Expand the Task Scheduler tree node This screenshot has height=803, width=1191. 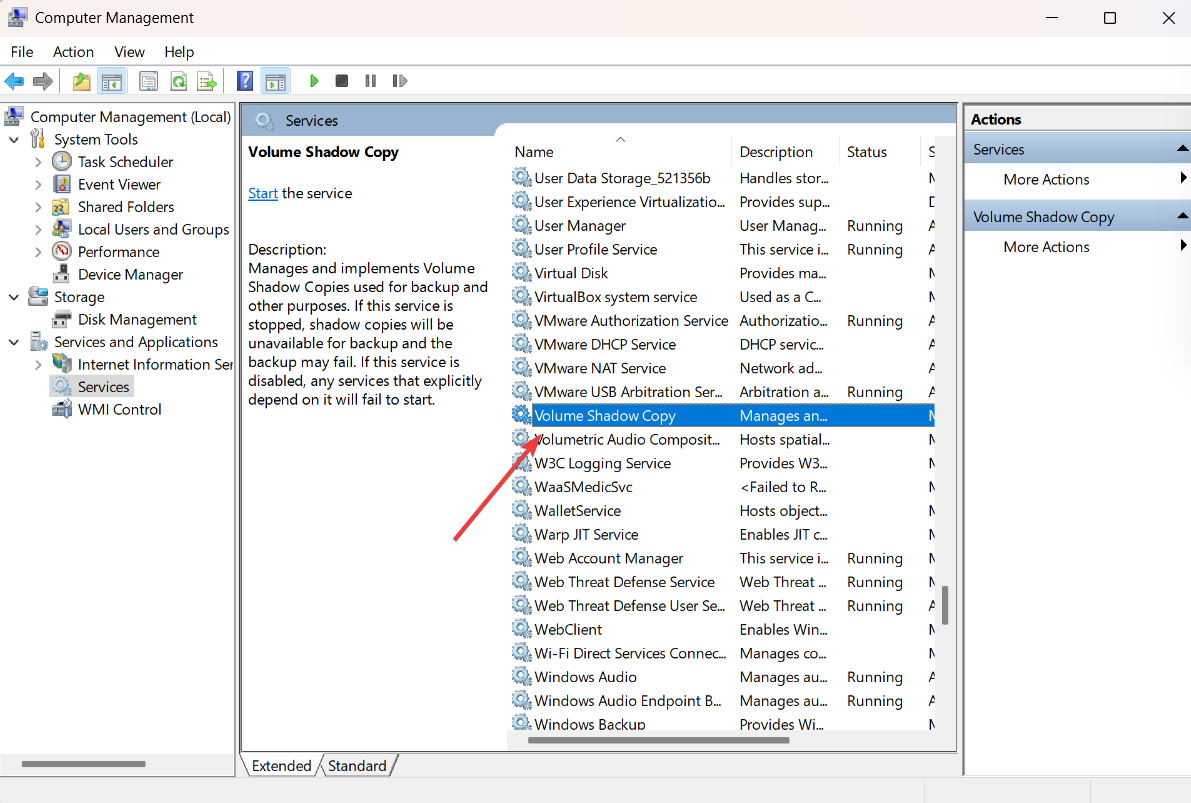pos(38,162)
